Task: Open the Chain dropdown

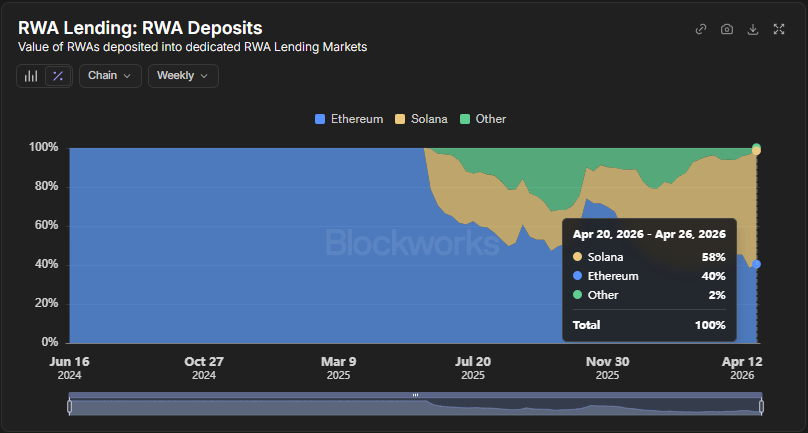Action: 110,76
